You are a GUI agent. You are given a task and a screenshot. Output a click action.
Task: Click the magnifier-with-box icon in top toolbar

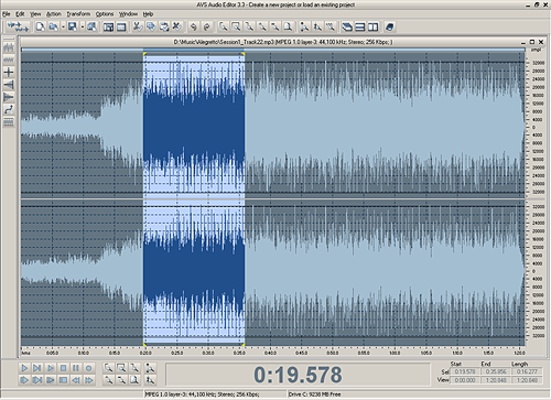(x=236, y=27)
